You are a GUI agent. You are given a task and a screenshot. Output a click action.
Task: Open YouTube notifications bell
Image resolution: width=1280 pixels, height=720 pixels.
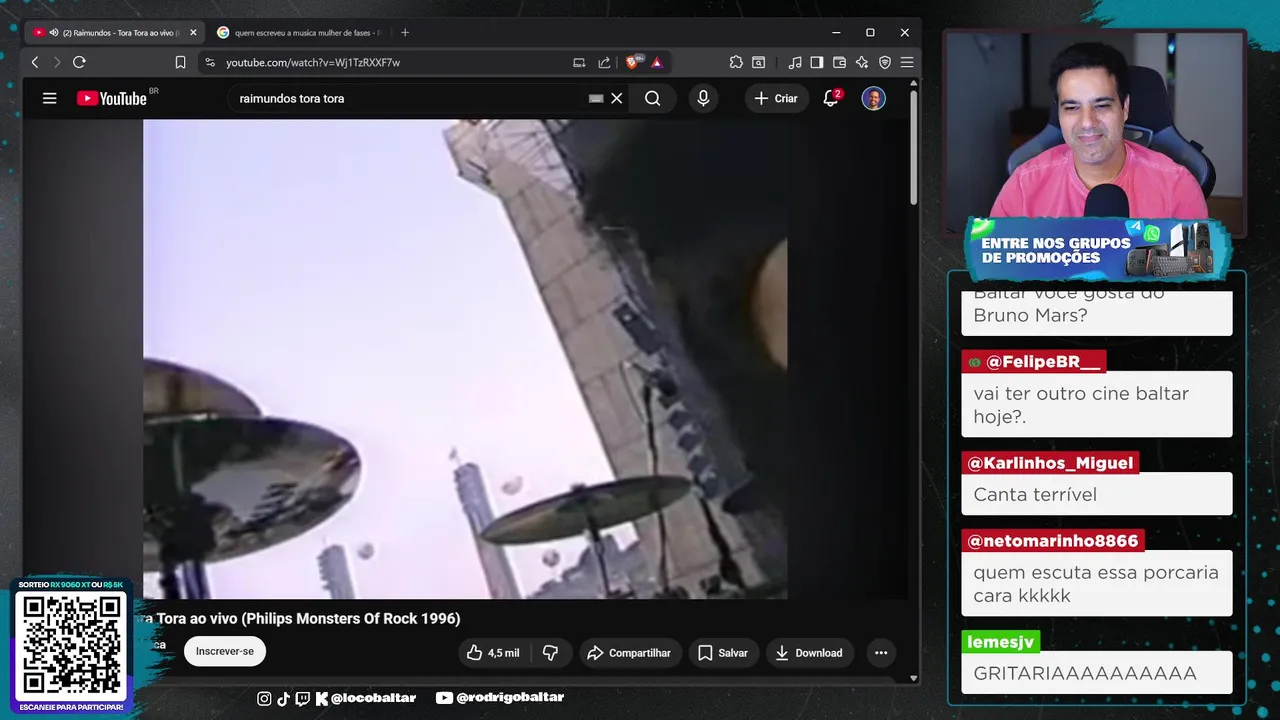tap(831, 98)
